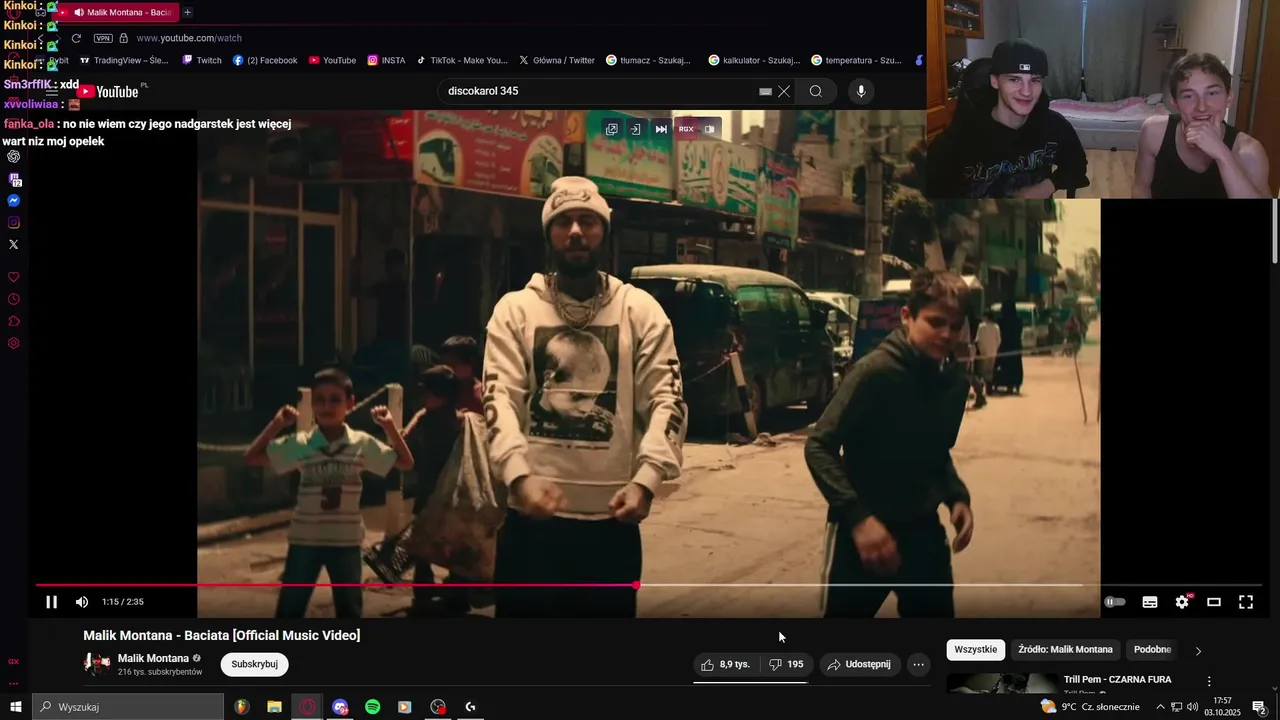Open the Windows Start menu
The height and width of the screenshot is (720, 1280).
[15, 707]
